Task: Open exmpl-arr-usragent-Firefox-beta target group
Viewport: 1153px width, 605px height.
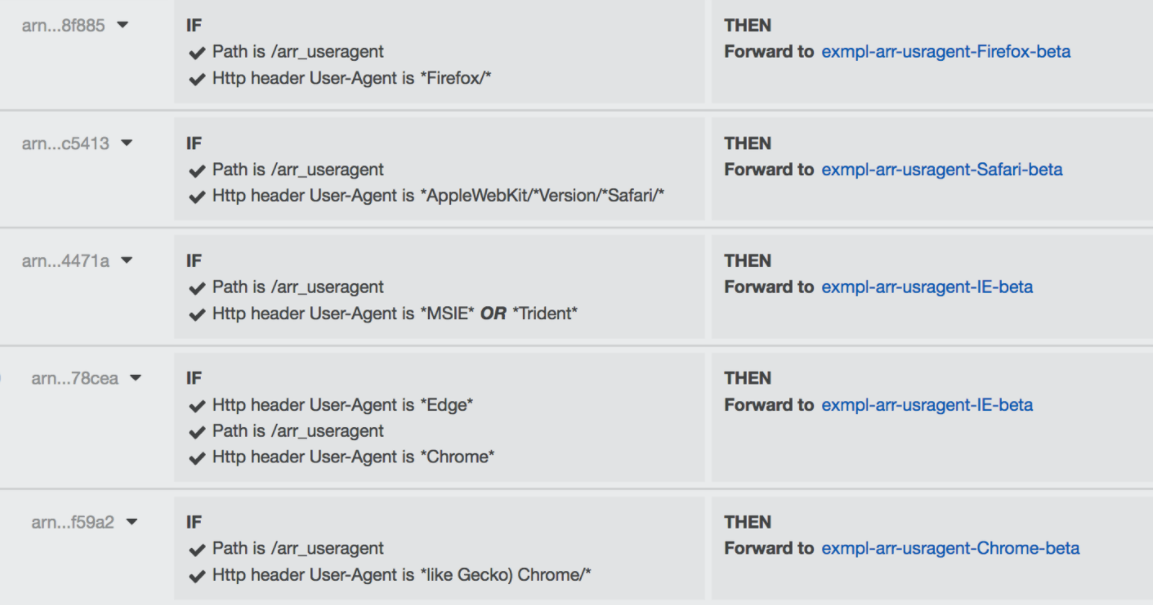Action: pyautogui.click(x=945, y=51)
